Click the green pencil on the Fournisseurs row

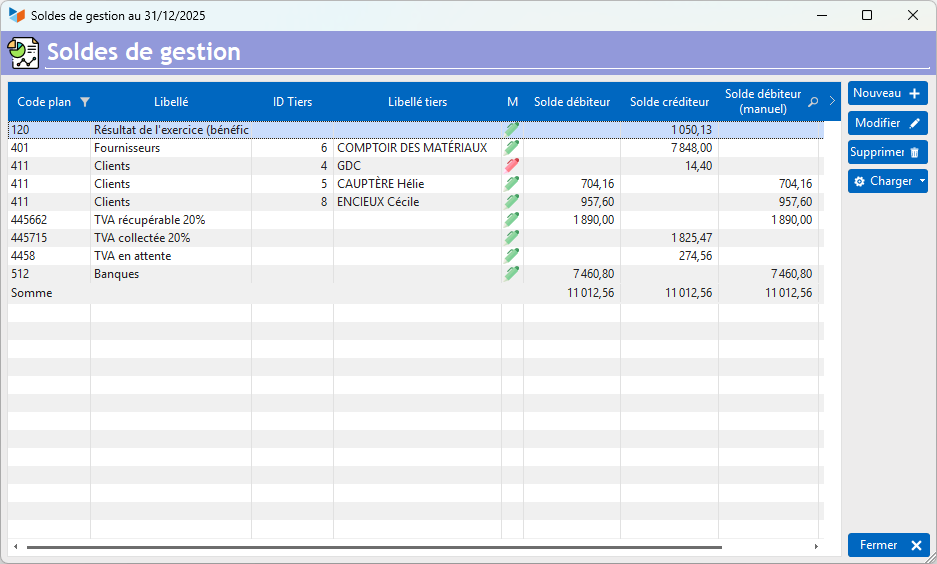(x=512, y=148)
